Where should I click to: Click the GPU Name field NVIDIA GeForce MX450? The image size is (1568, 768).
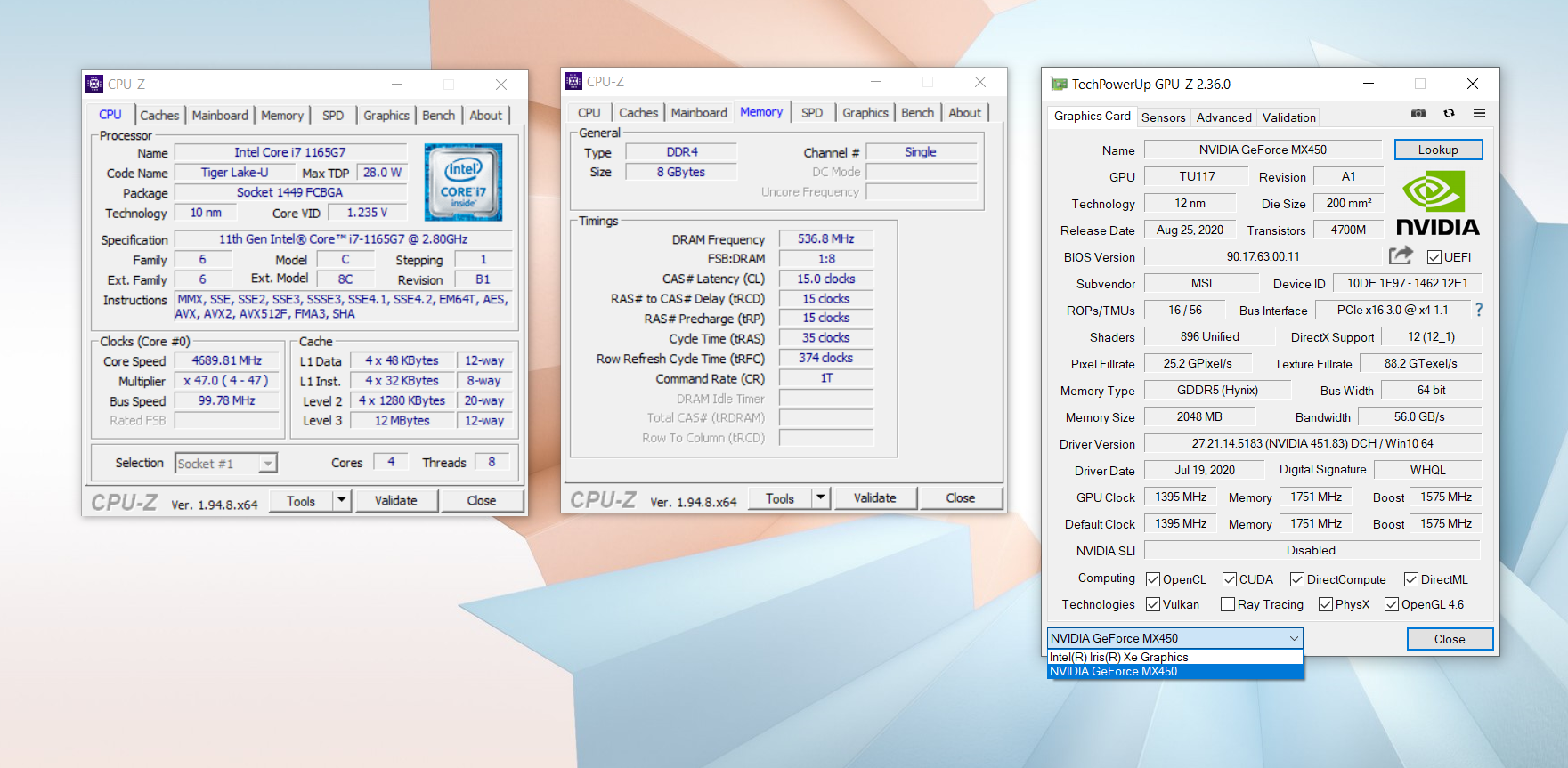pyautogui.click(x=1263, y=150)
